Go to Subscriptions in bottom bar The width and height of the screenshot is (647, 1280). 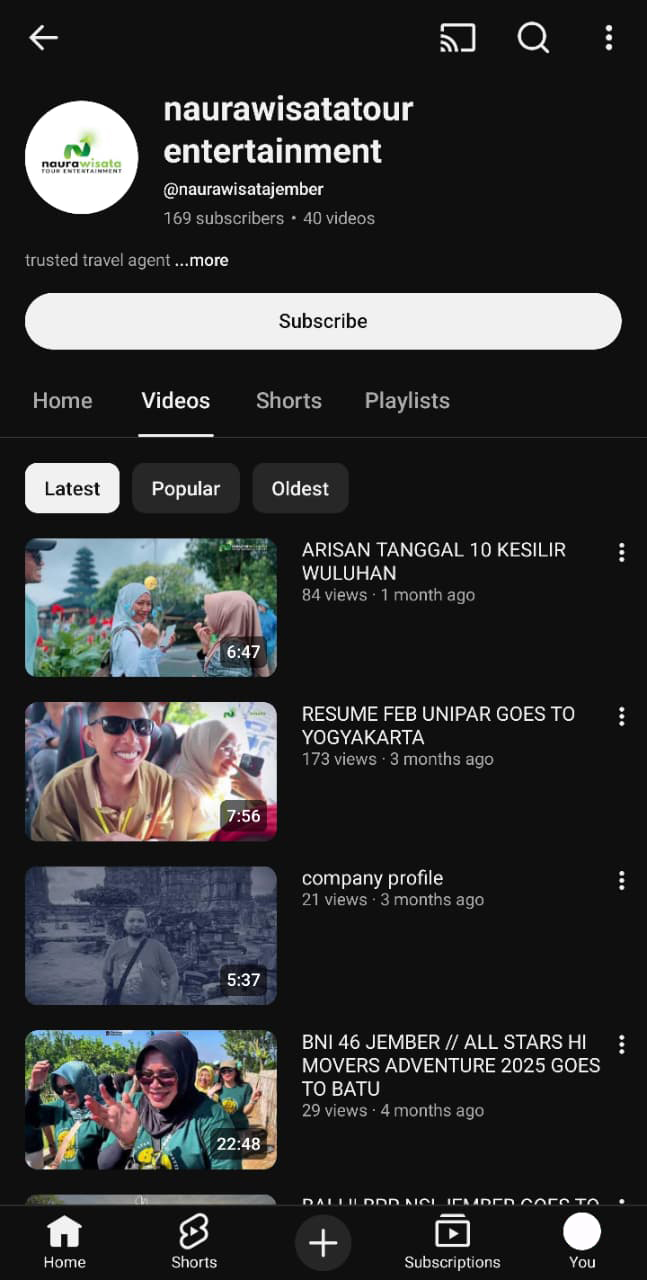(452, 1241)
